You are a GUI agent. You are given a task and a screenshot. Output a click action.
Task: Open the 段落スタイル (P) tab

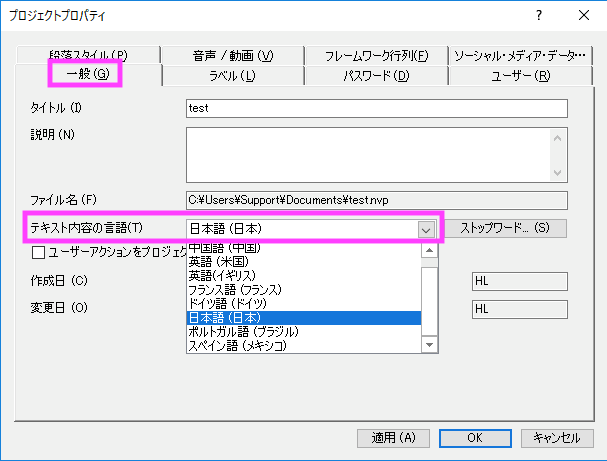(87, 55)
